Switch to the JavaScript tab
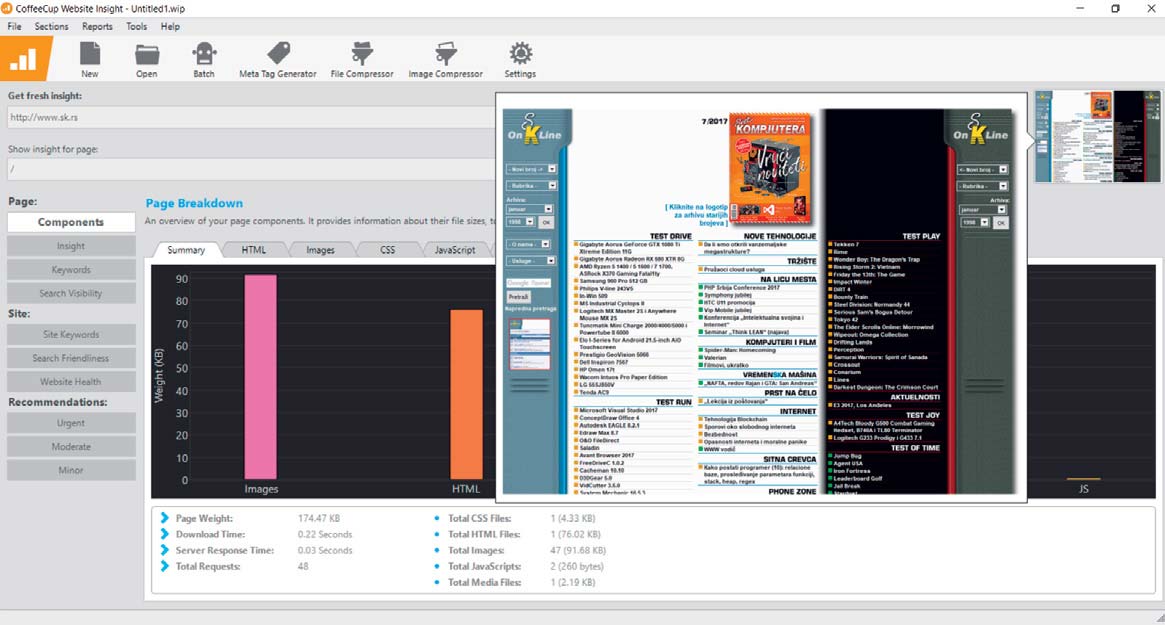This screenshot has width=1165, height=625. coord(455,250)
